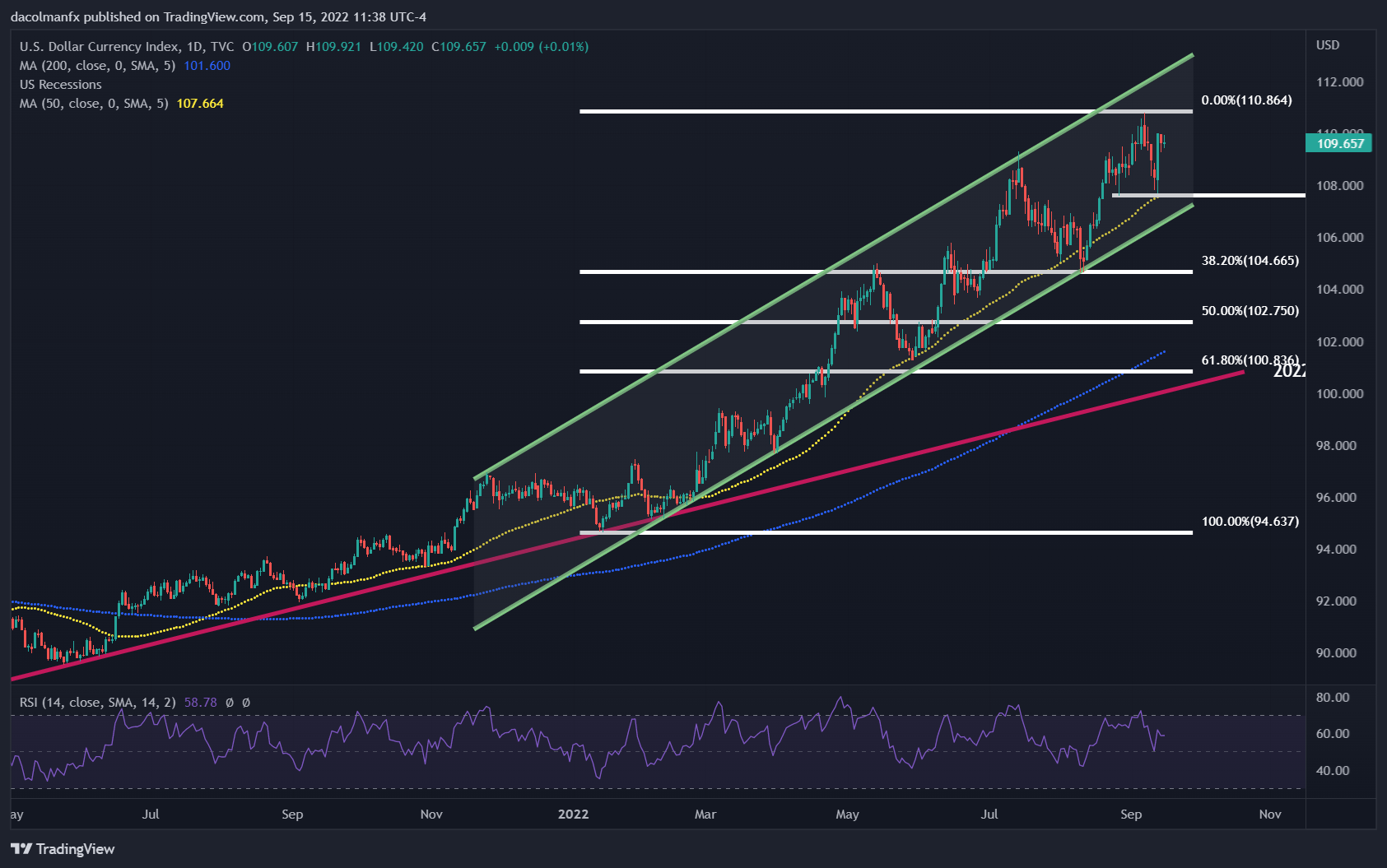The width and height of the screenshot is (1387, 868).
Task: Click the 200 MA value 101.600
Action: pos(207,66)
